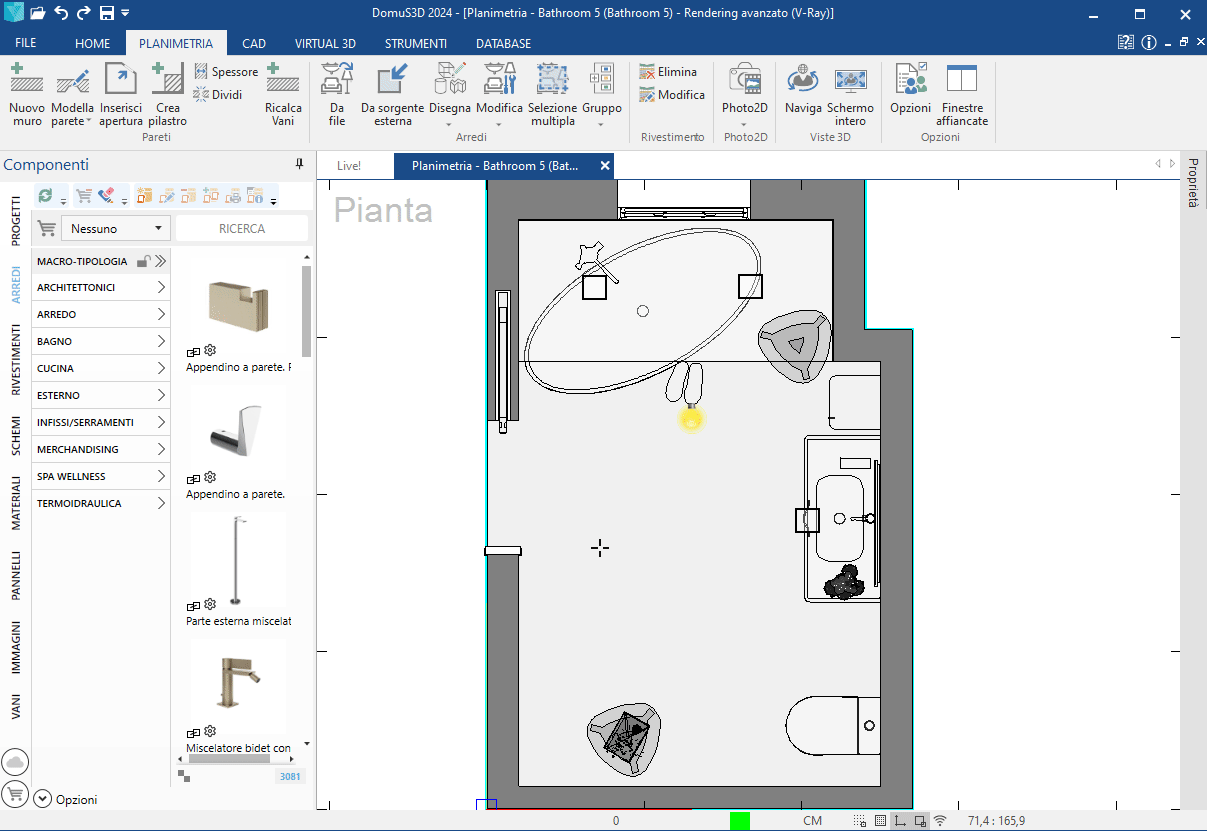The image size is (1207, 832).
Task: Open the STRUMENTI tab
Action: pyautogui.click(x=415, y=43)
